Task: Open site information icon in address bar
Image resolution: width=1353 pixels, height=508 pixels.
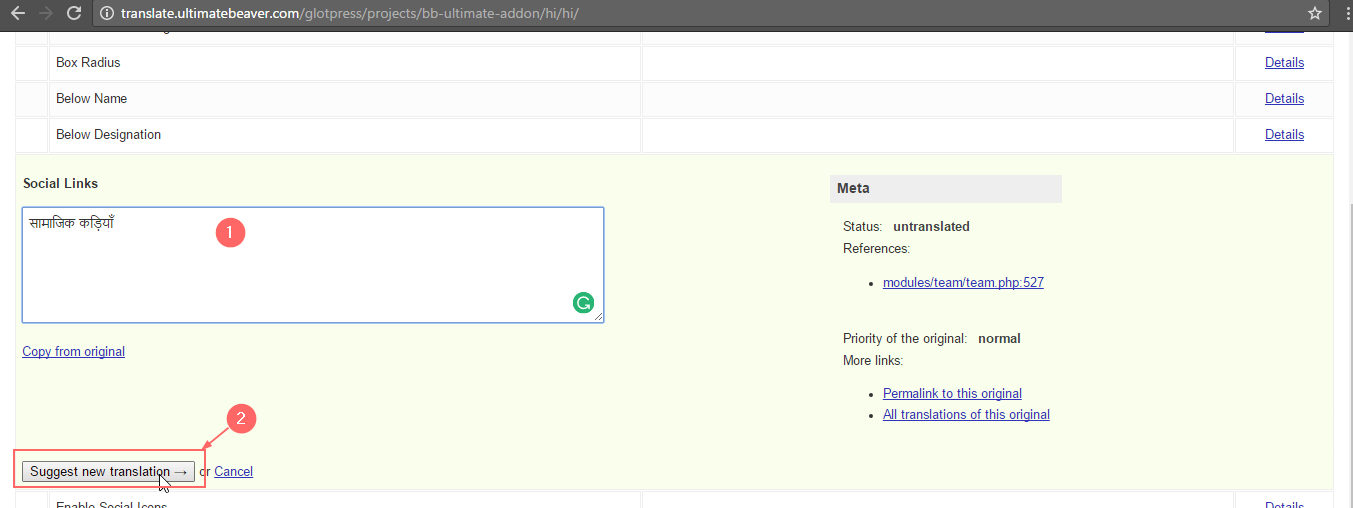Action: (107, 14)
